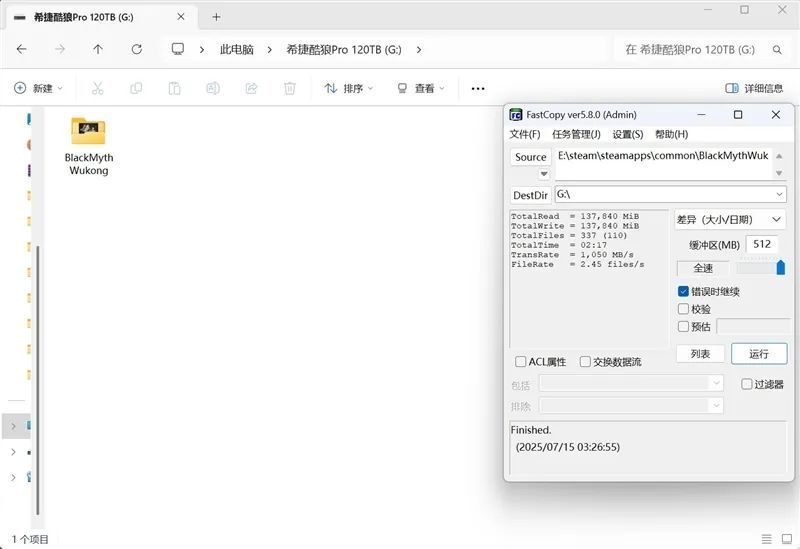This screenshot has width=800, height=549.
Task: Click the forward navigation arrow
Action: click(x=60, y=49)
